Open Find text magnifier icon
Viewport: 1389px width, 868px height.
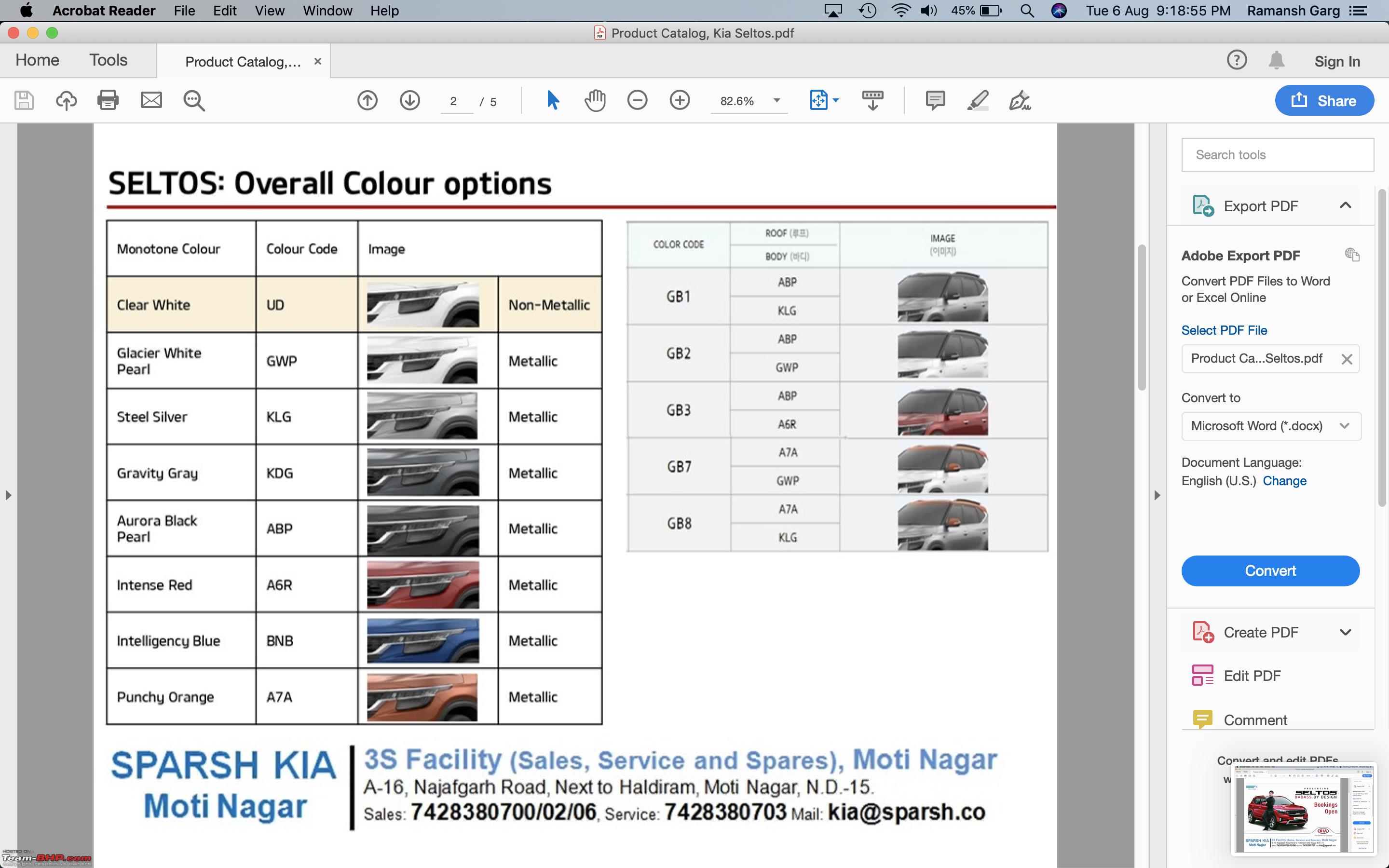[194, 100]
